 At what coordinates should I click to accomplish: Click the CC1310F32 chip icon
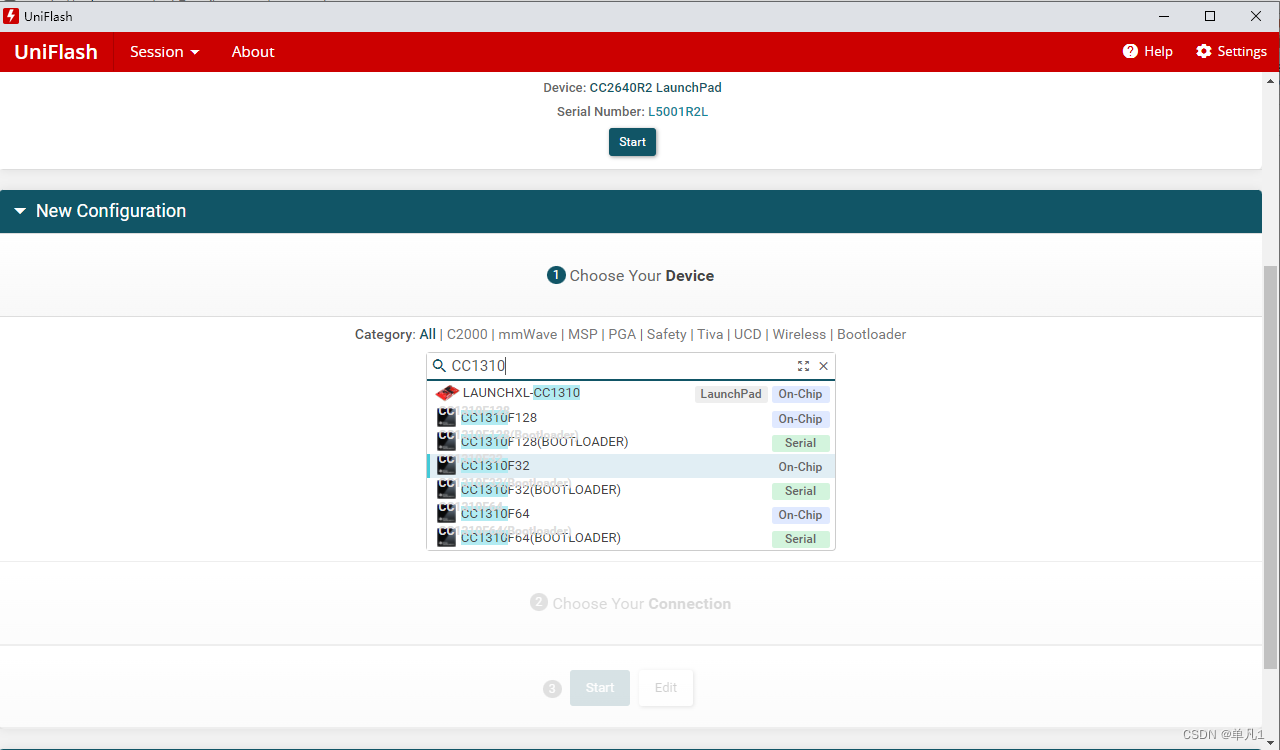click(x=446, y=466)
